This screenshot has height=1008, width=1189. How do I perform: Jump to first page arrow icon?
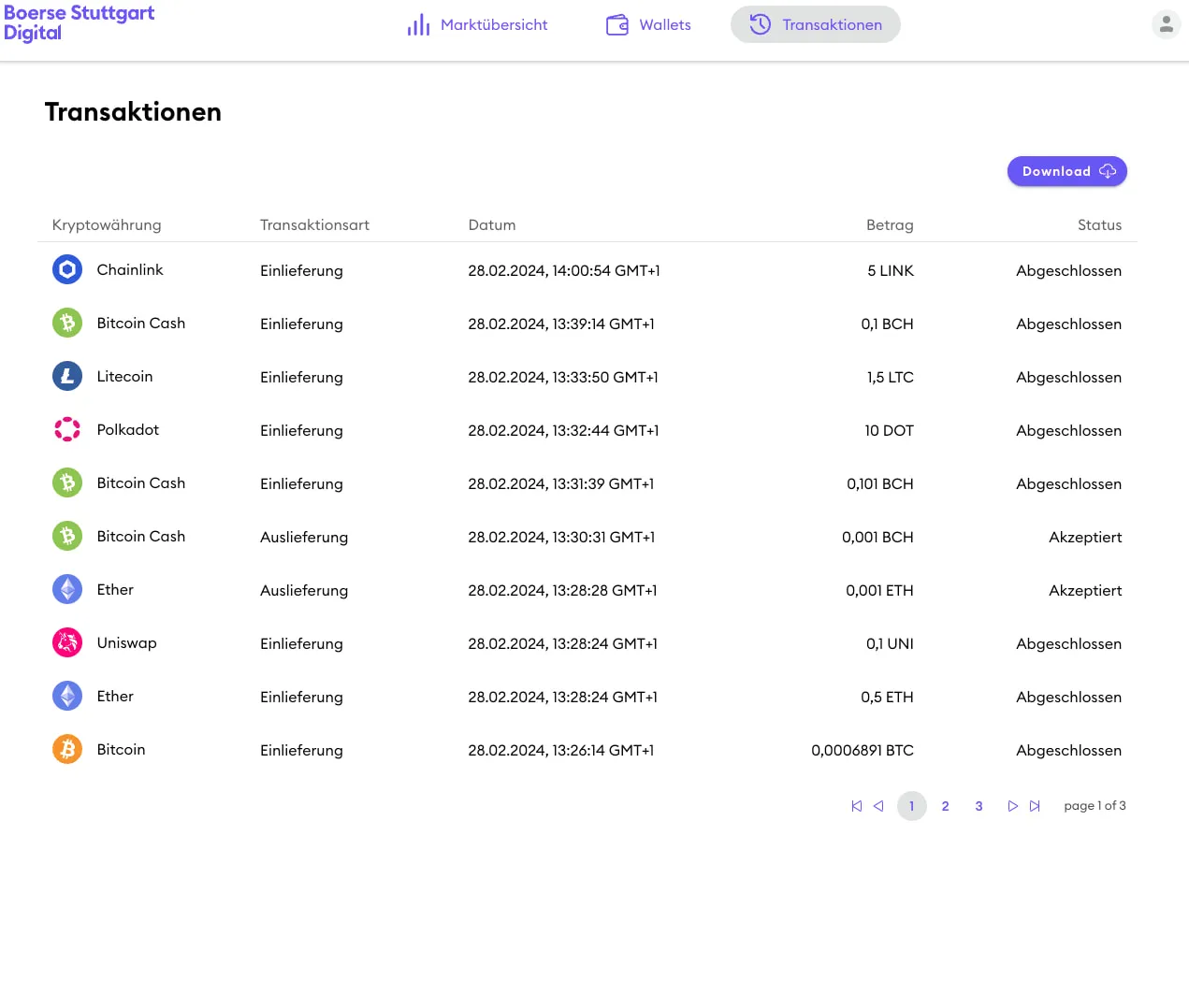tap(856, 806)
